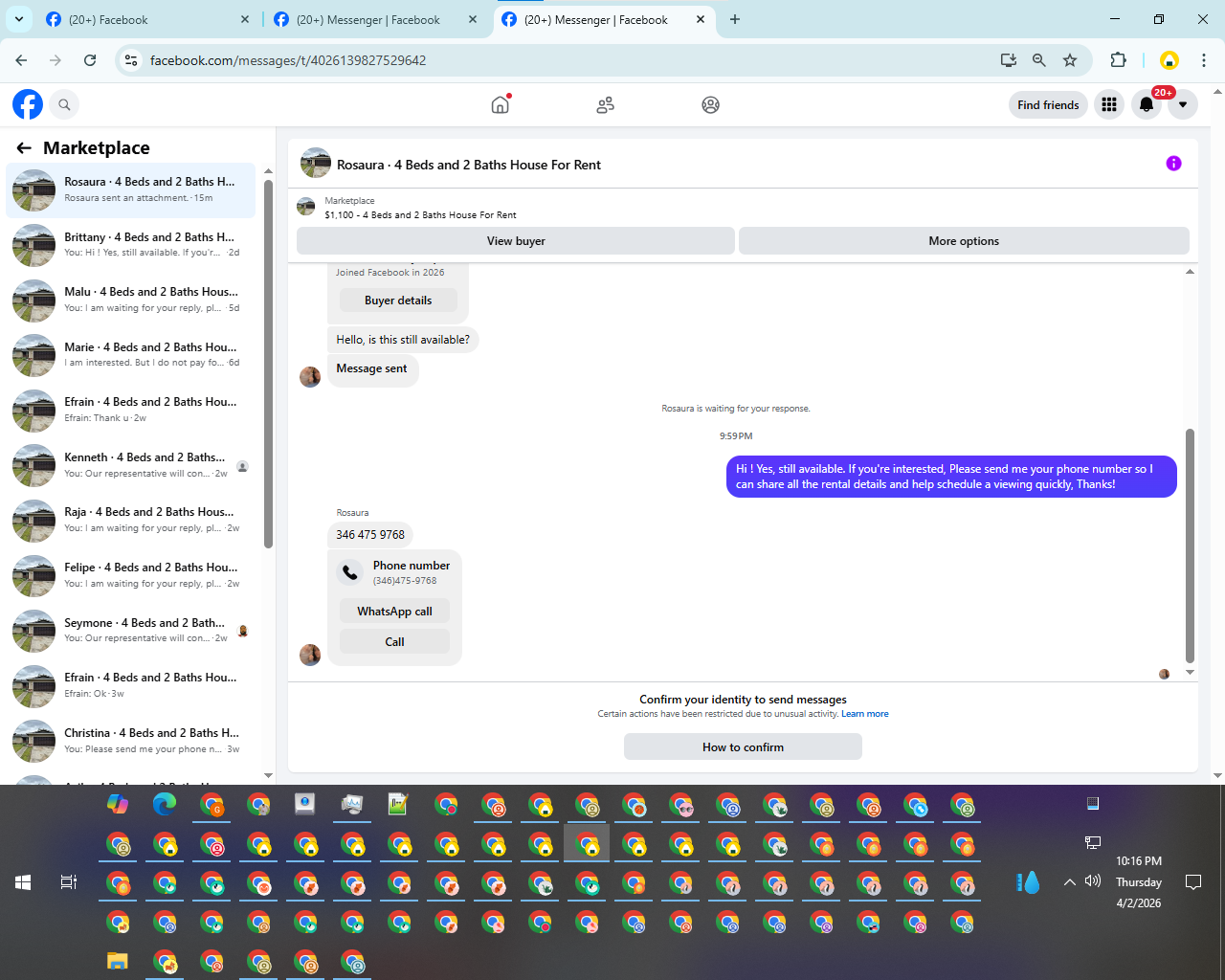
Task: Click the browser address bar URL
Action: click(288, 60)
